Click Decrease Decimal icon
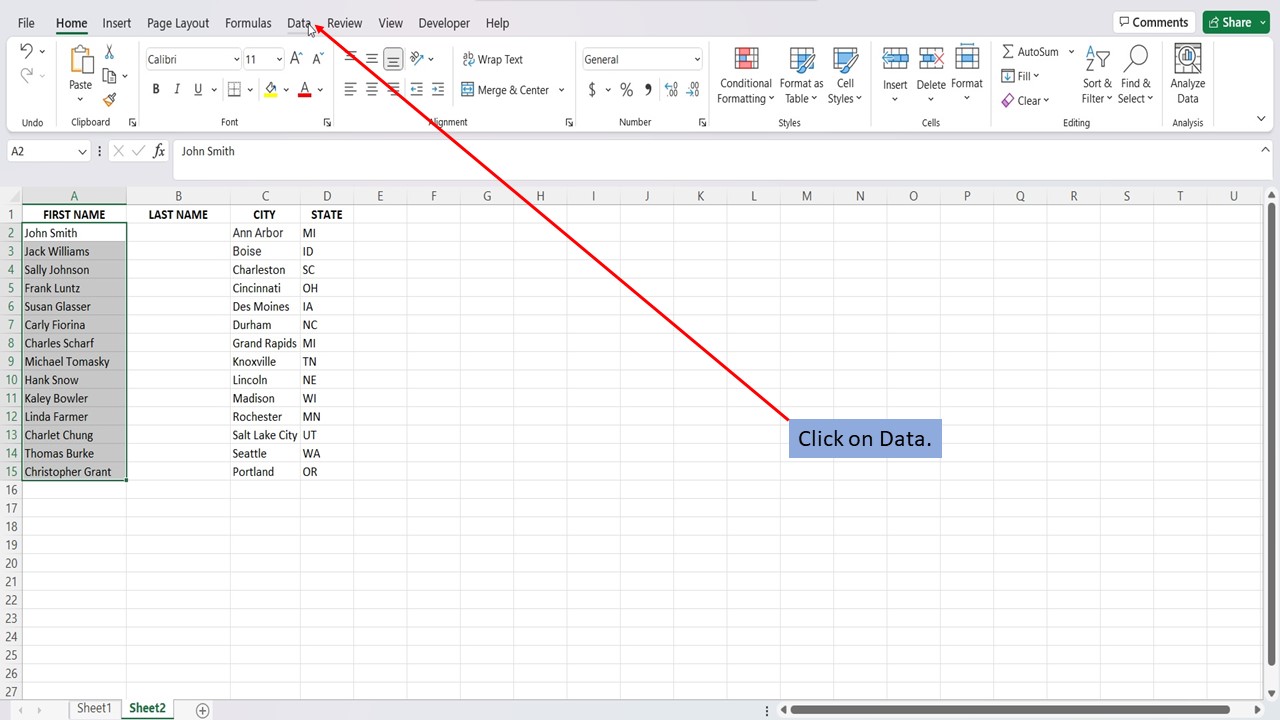Image resolution: width=1280 pixels, height=720 pixels. tap(692, 90)
